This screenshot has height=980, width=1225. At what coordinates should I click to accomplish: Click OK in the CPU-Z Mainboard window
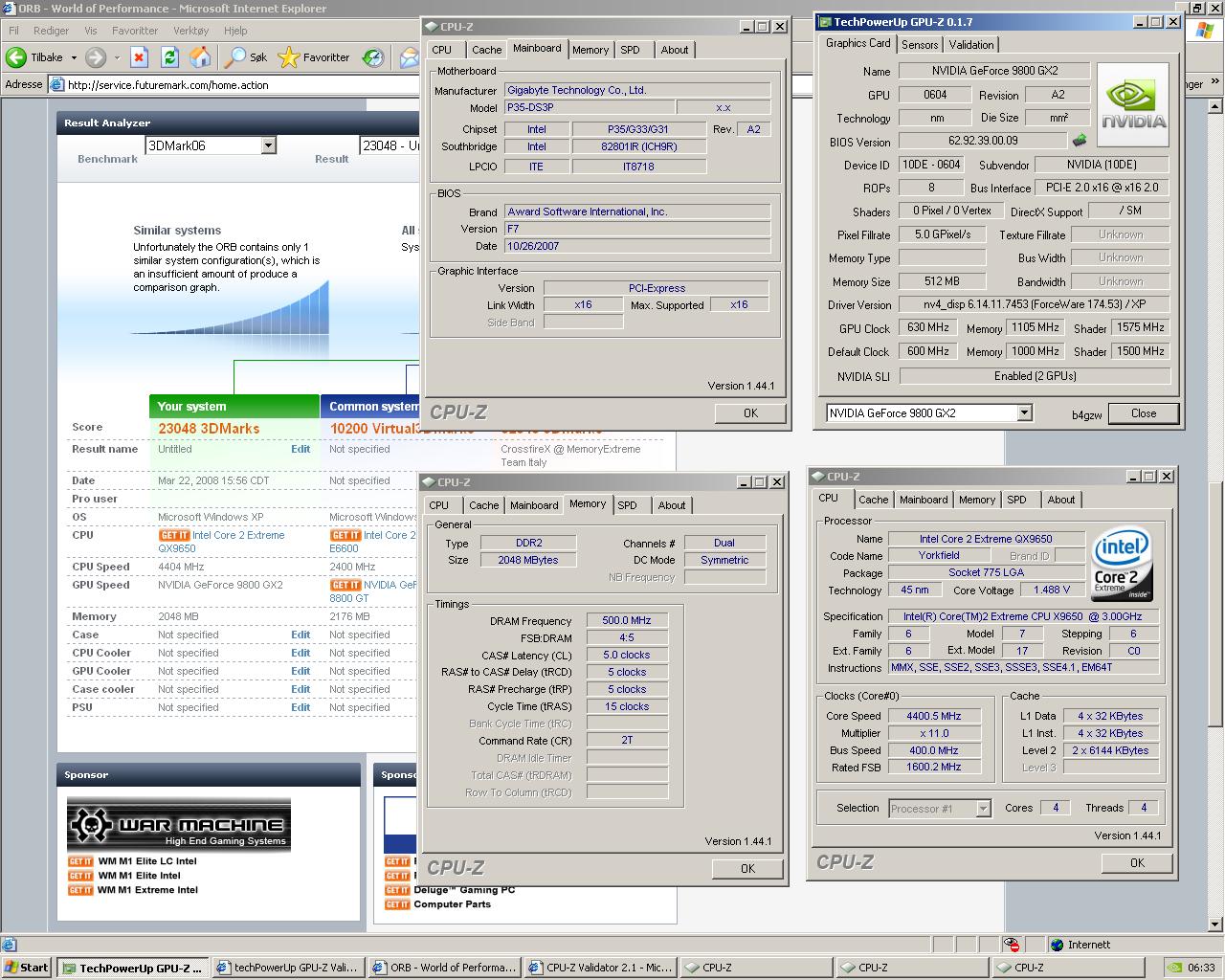pyautogui.click(x=750, y=413)
